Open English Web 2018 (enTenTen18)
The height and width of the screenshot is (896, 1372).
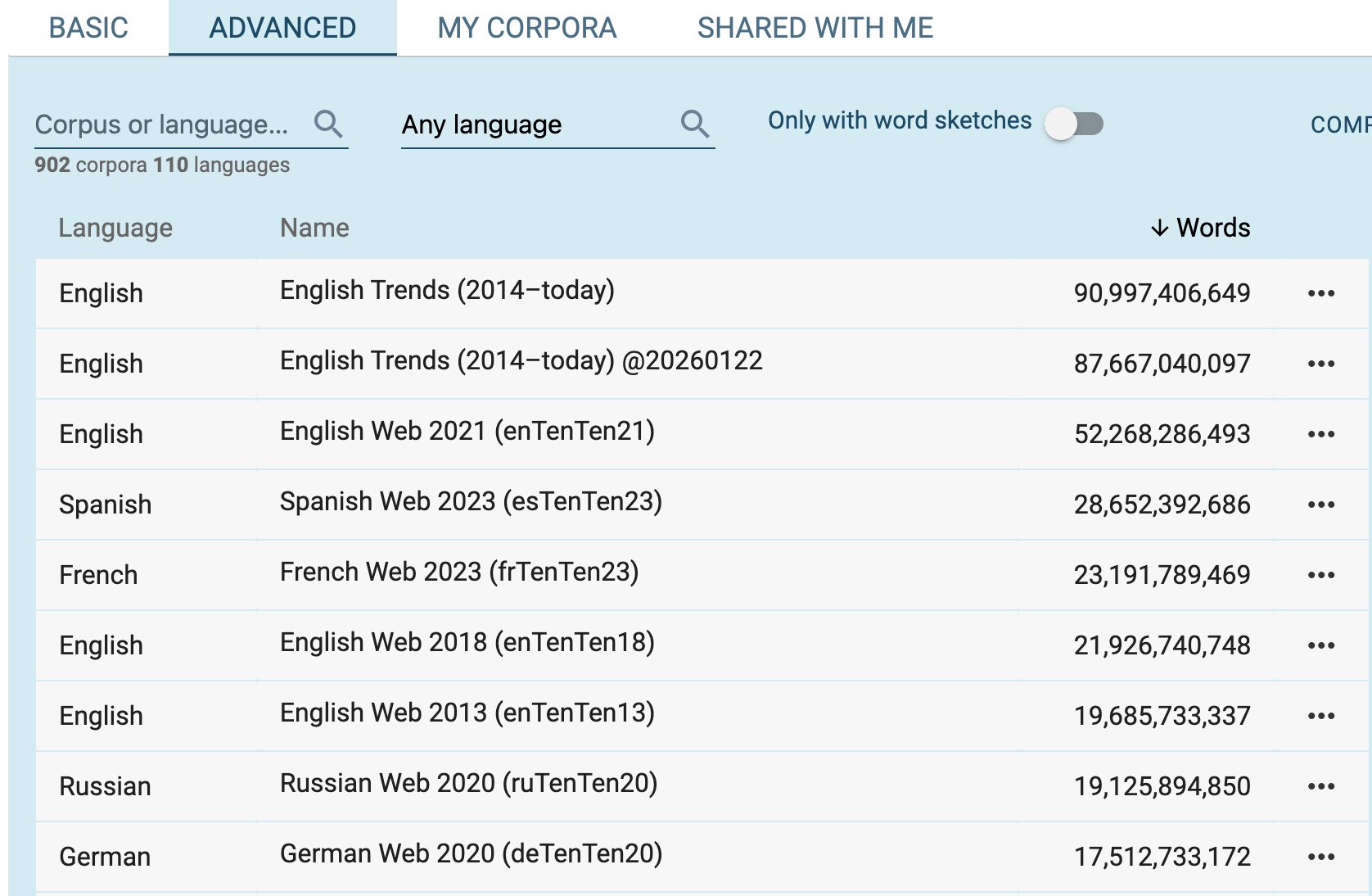click(x=467, y=643)
